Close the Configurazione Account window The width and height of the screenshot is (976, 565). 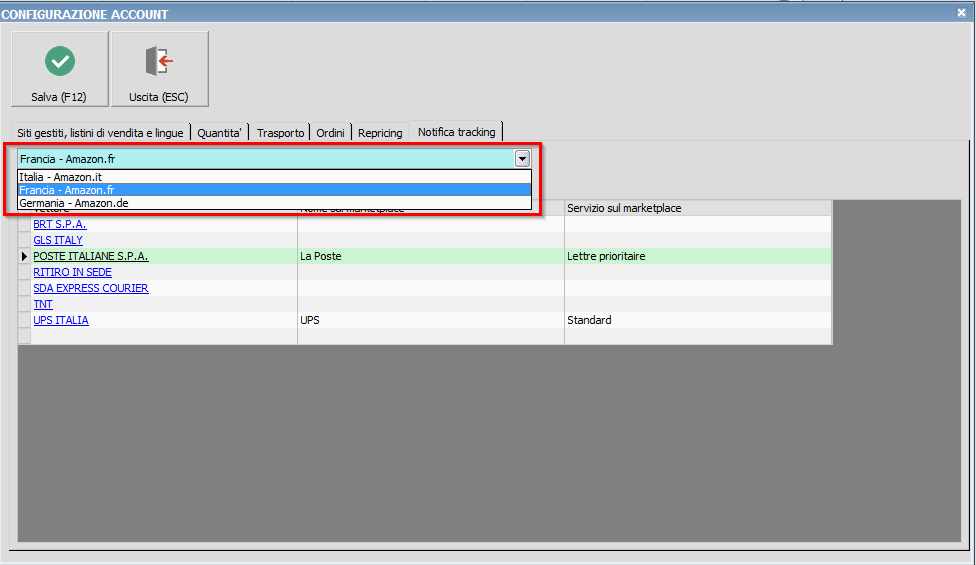tap(961, 12)
